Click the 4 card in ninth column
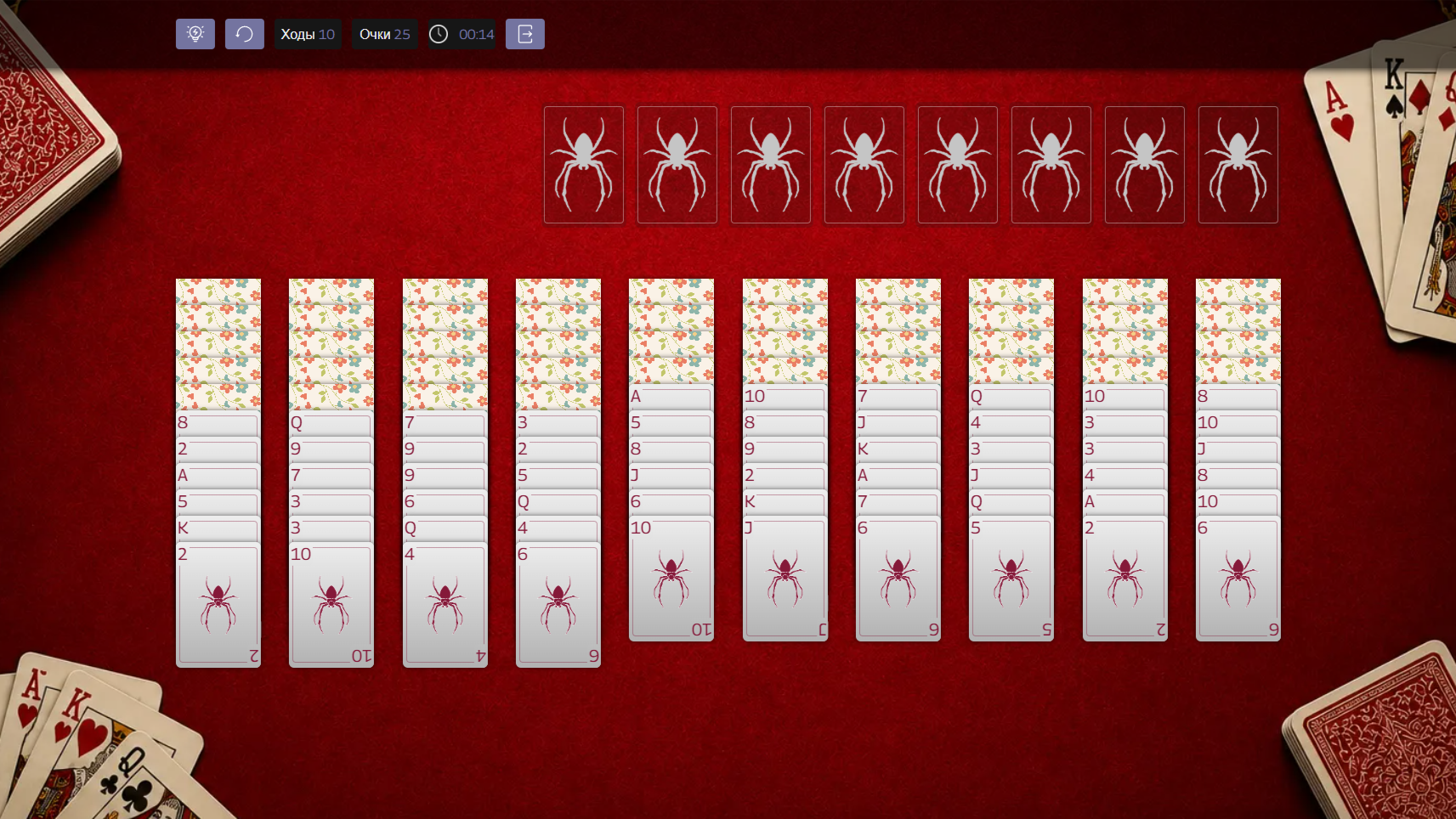1456x819 pixels. click(x=1125, y=476)
